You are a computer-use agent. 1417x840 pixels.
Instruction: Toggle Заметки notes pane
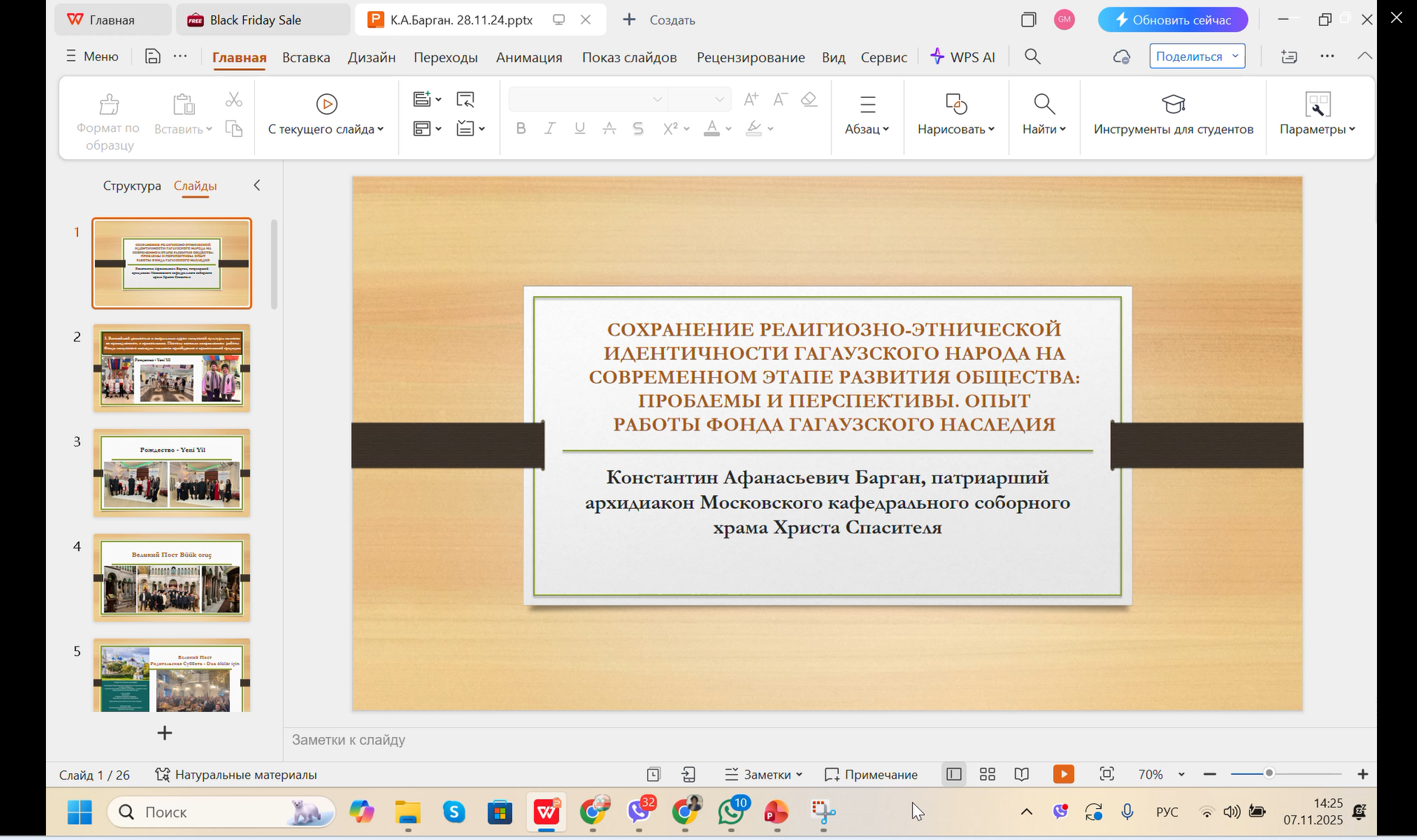point(763,774)
